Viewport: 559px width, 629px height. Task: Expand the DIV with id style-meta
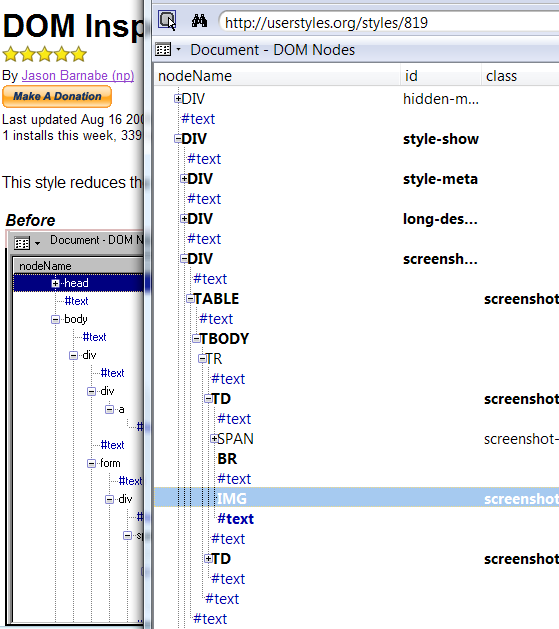(x=184, y=179)
